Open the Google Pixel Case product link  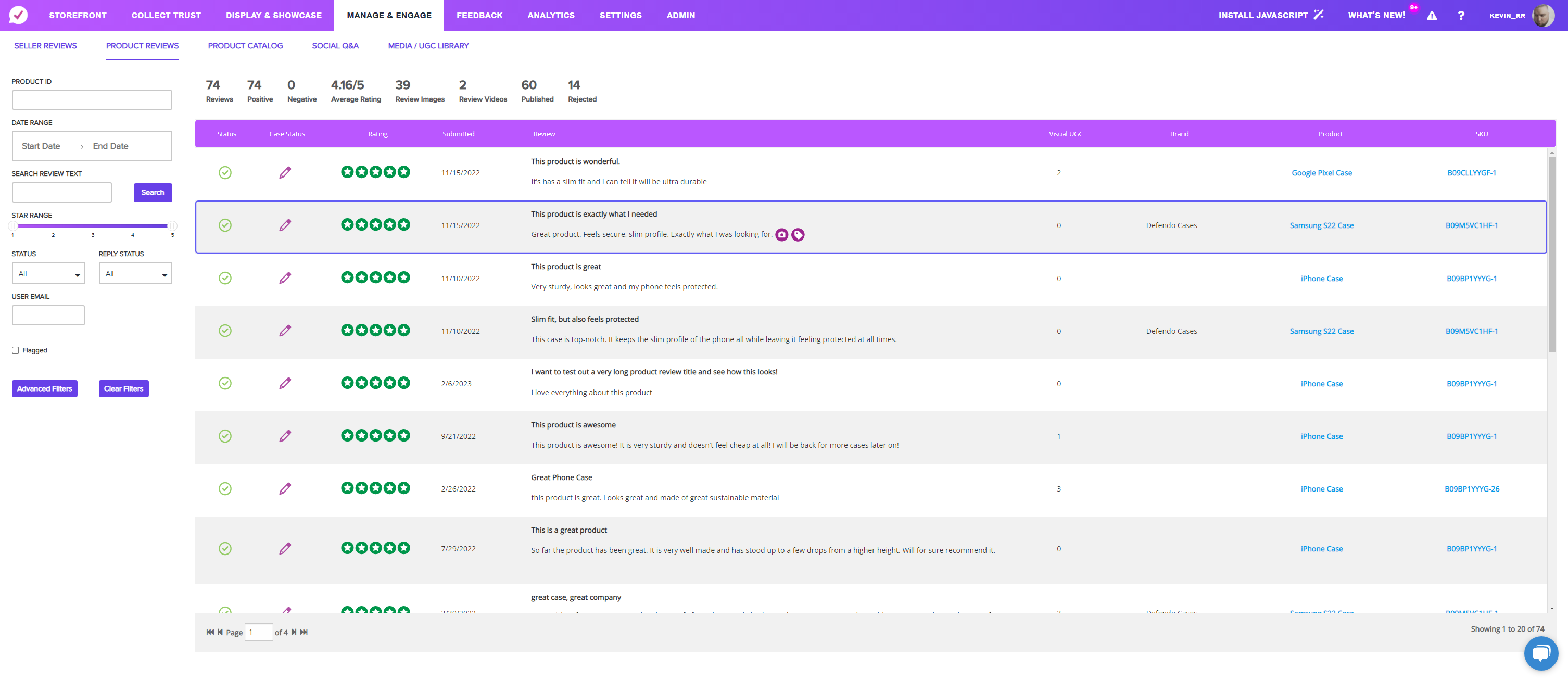click(1321, 173)
